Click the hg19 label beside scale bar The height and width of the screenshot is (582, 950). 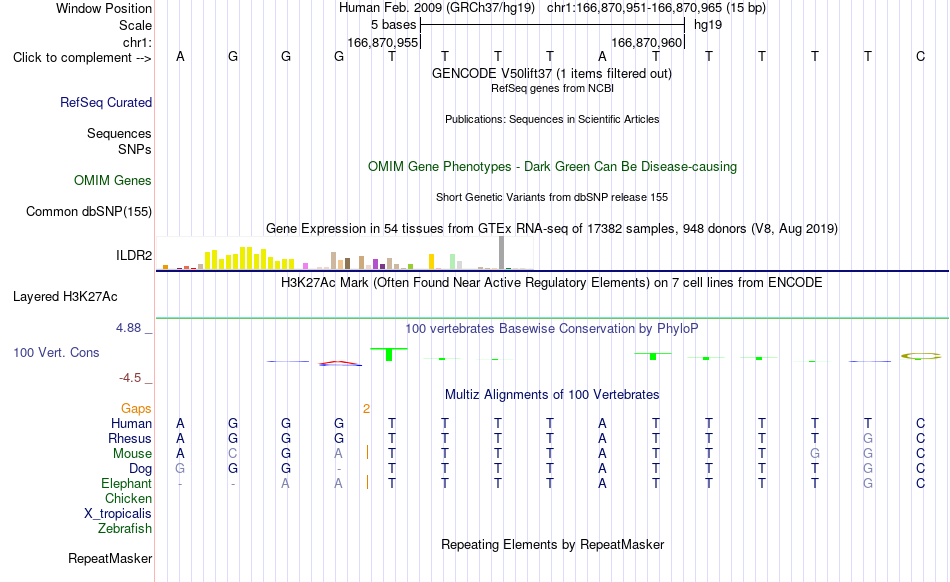pyautogui.click(x=708, y=25)
